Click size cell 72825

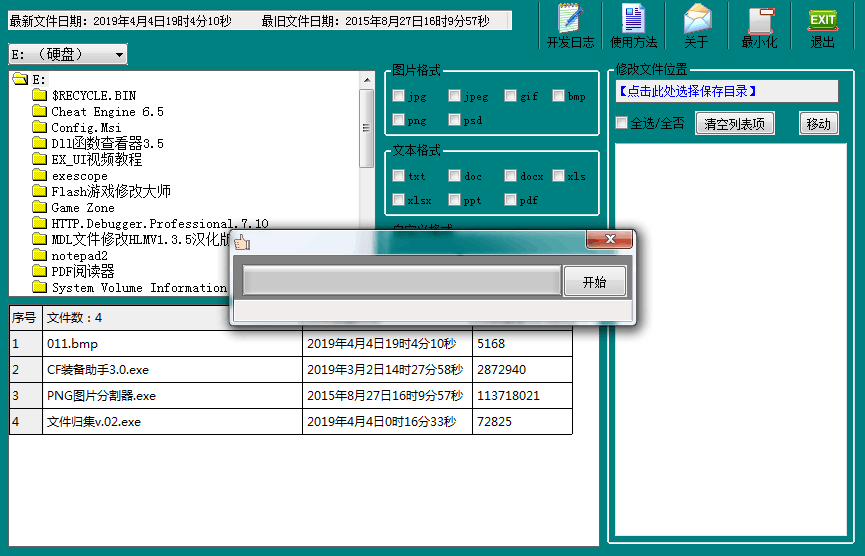(522, 421)
